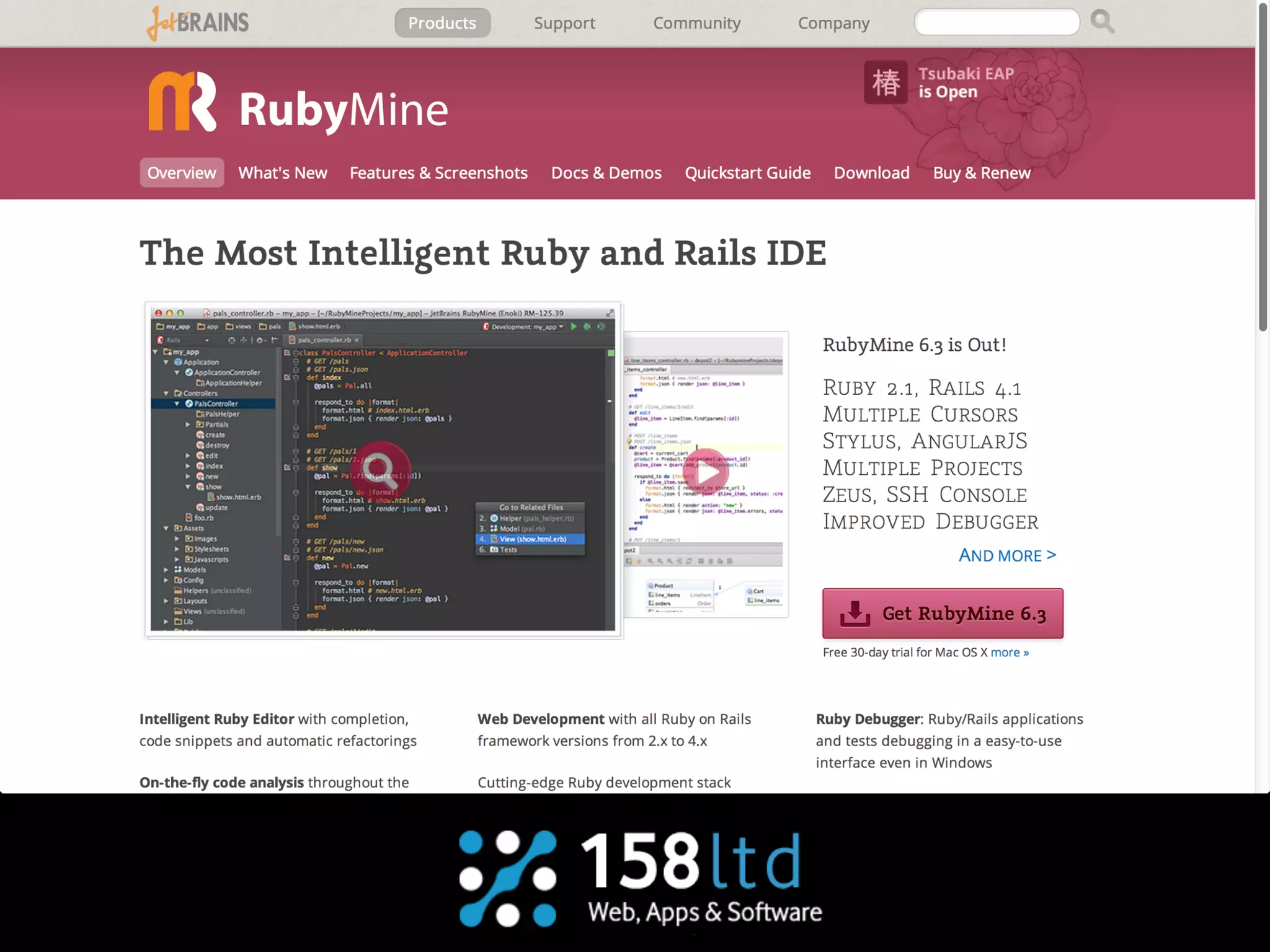Click the 158ltd dotted logo icon

(508, 878)
